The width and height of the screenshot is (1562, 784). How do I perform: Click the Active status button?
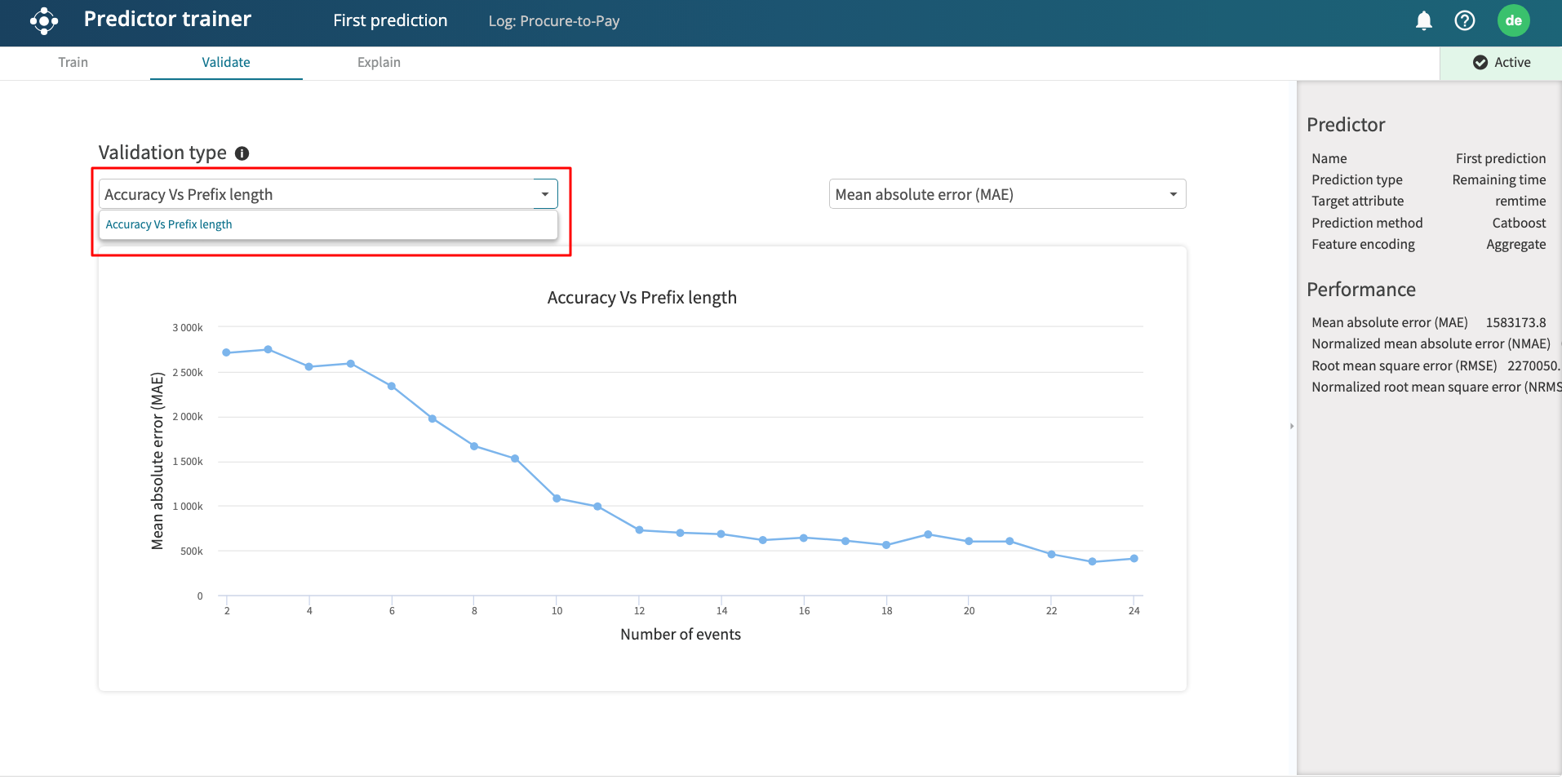[x=1501, y=63]
